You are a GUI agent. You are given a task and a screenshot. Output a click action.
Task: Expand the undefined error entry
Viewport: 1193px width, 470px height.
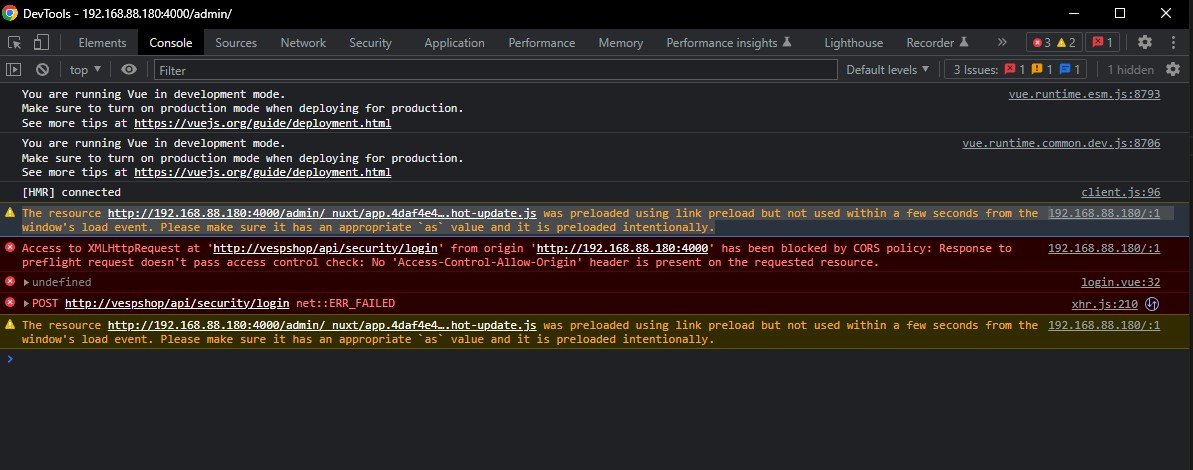coord(27,283)
